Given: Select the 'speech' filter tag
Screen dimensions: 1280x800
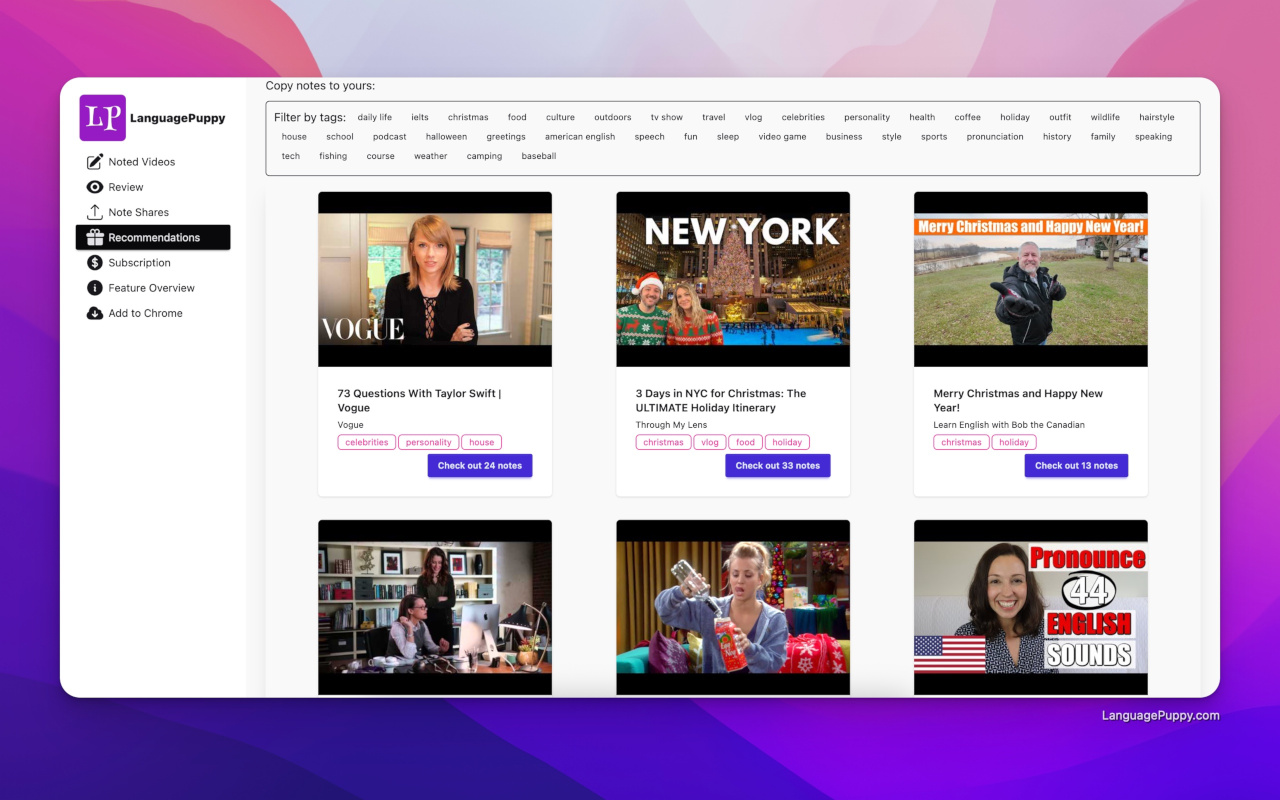Looking at the screenshot, I should [x=650, y=137].
